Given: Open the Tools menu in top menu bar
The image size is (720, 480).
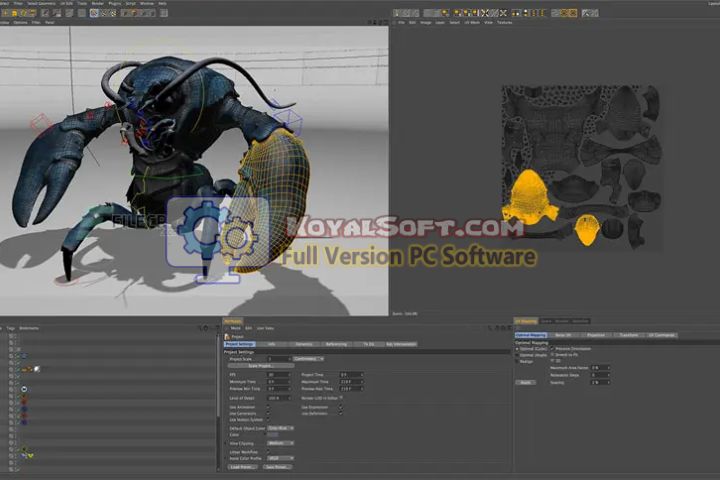Looking at the screenshot, I should pos(82,3).
